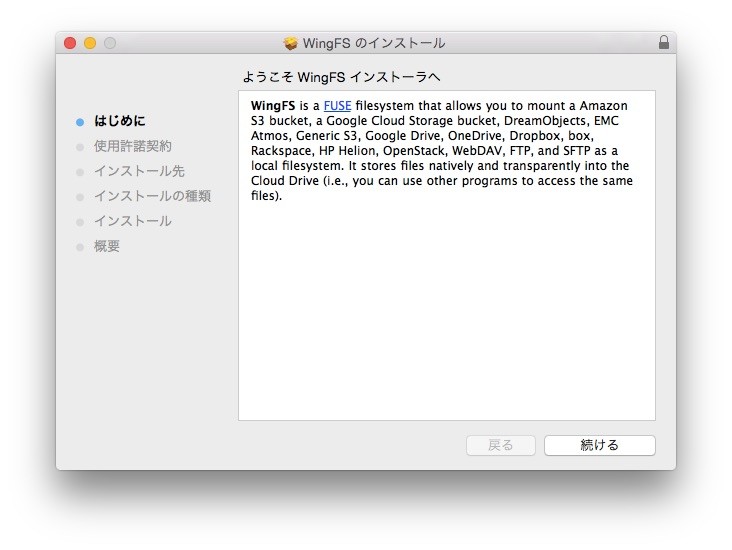Click the heading ようこそ WingFS インストーラへ
The image size is (732, 550).
tap(341, 77)
